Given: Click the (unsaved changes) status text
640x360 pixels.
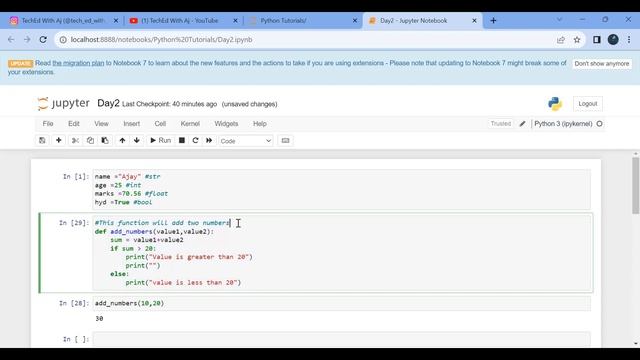Looking at the screenshot, I should (249, 104).
